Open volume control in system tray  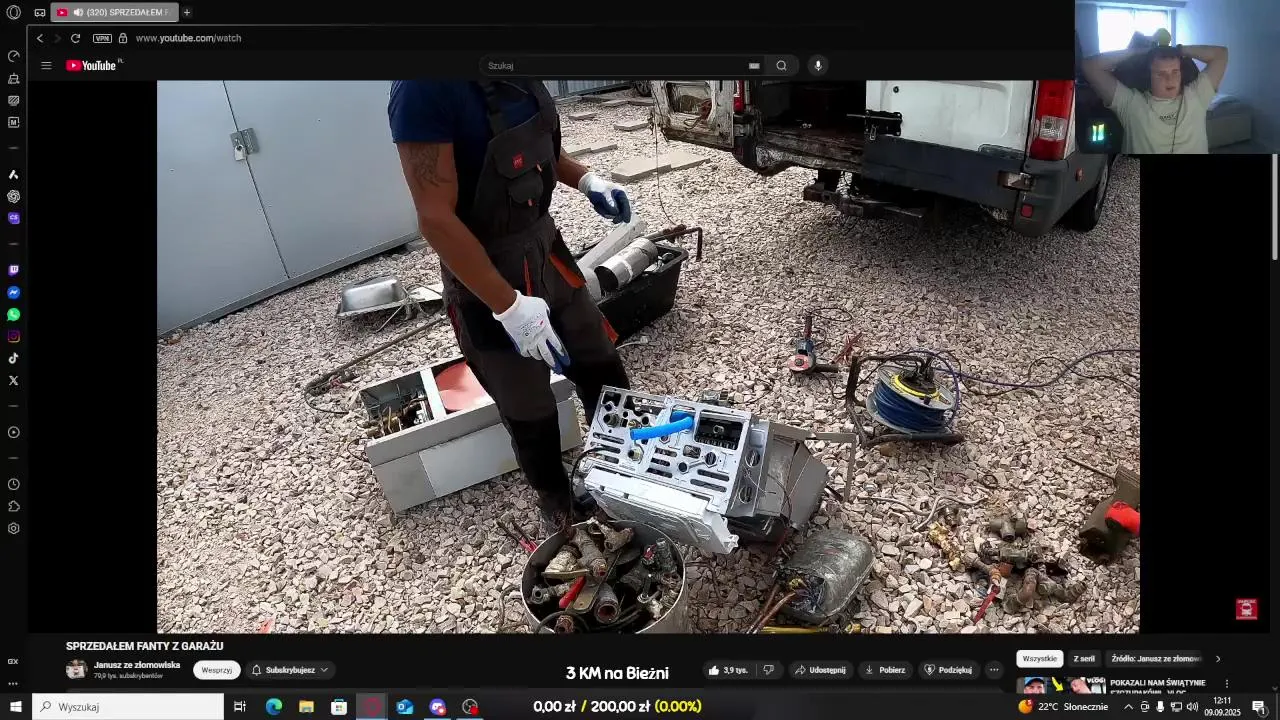coord(1191,707)
